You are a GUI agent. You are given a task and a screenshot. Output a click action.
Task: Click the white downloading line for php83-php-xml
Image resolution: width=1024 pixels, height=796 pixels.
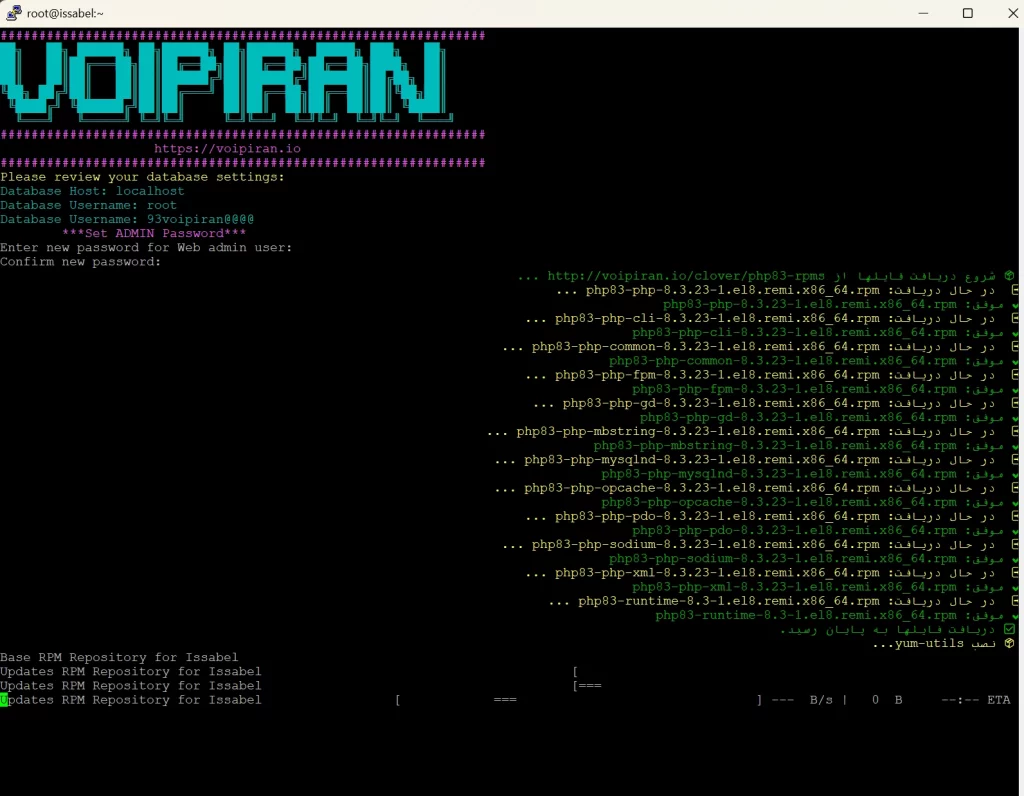tap(771, 573)
